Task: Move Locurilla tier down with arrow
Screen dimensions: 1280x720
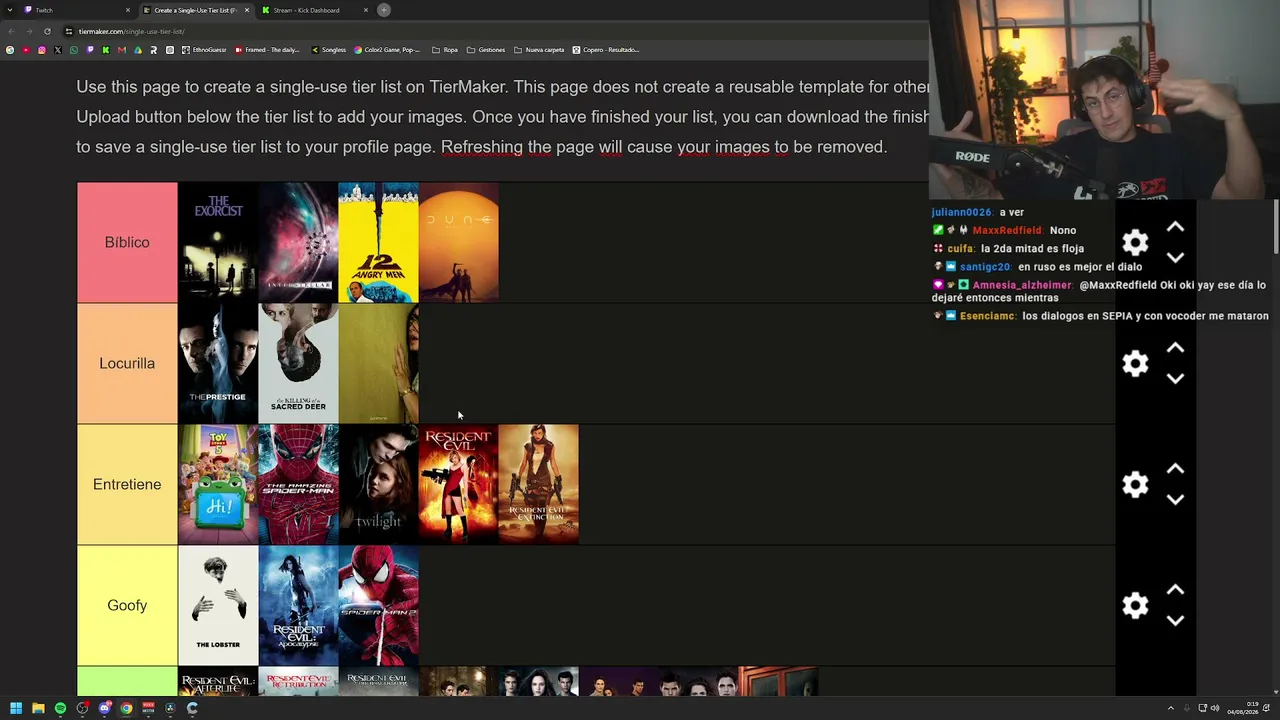Action: [1175, 379]
